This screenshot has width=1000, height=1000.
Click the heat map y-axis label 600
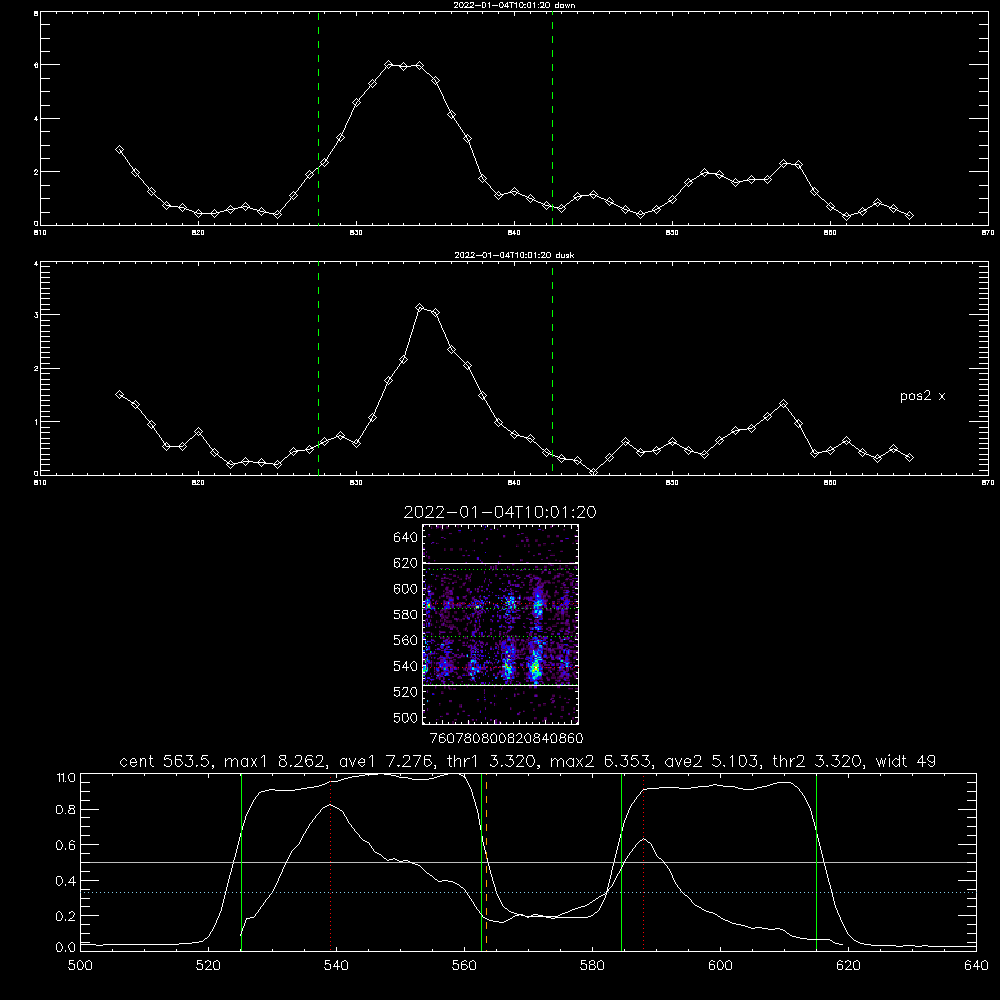(x=406, y=589)
